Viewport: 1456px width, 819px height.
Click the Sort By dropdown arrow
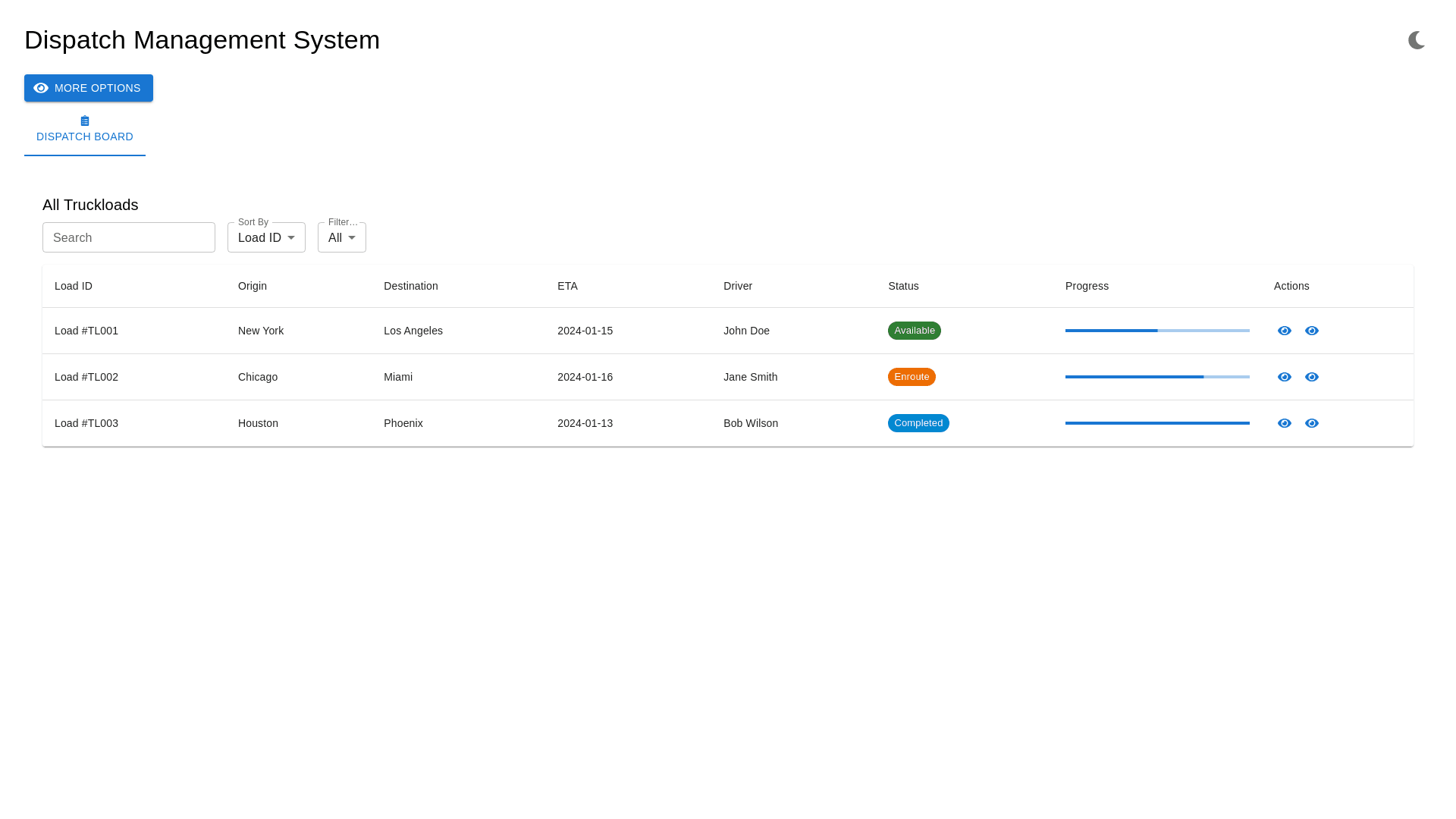point(291,237)
